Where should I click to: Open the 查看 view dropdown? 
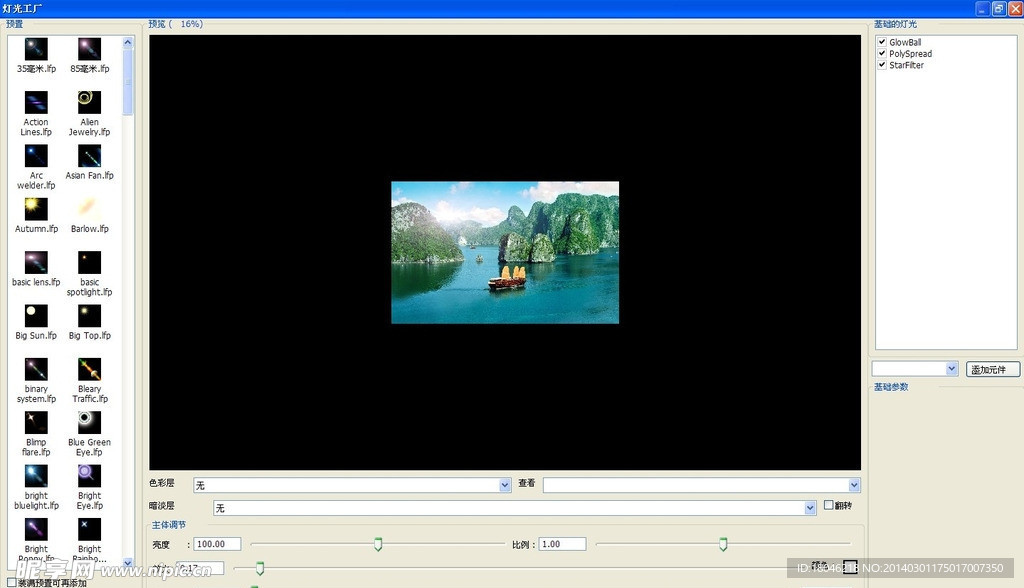[854, 485]
